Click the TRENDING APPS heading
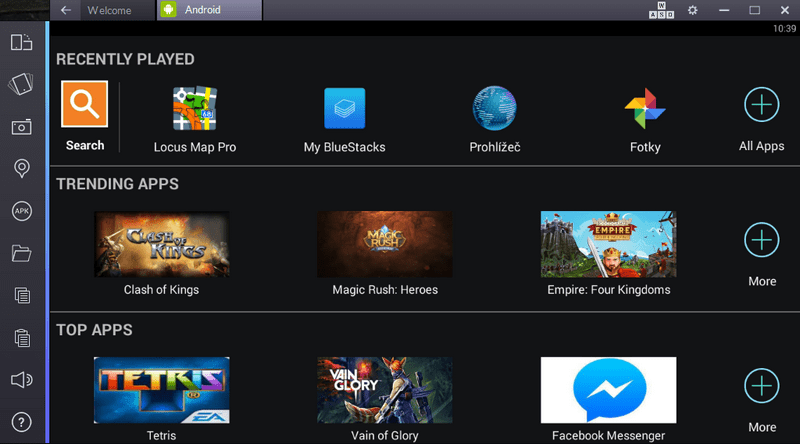This screenshot has width=800, height=444. tap(117, 184)
